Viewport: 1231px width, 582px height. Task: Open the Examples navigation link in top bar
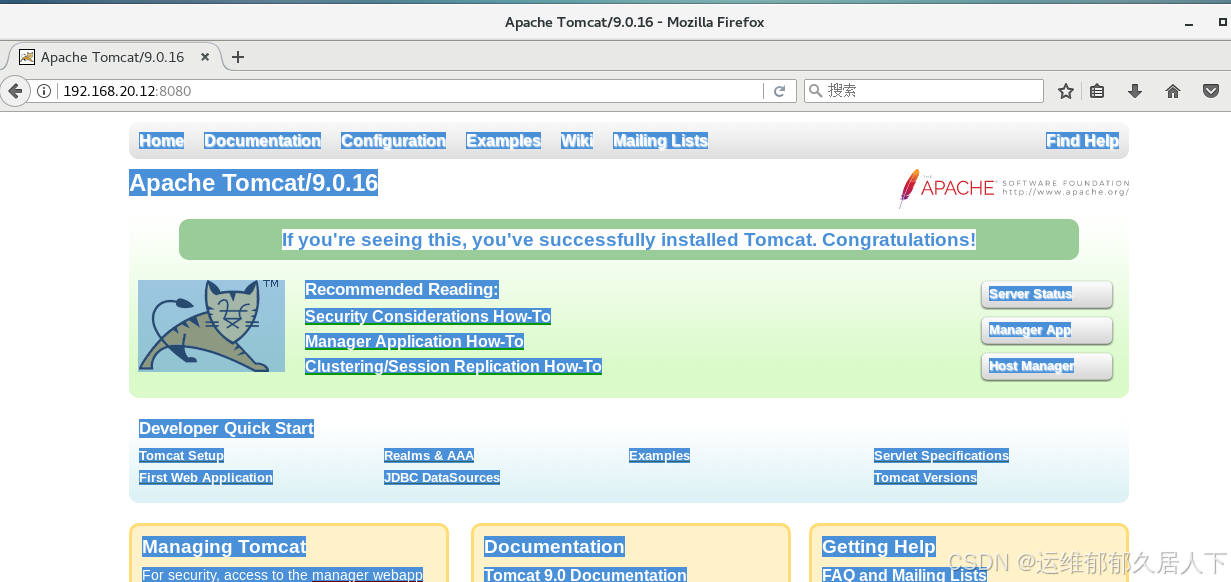[x=503, y=141]
